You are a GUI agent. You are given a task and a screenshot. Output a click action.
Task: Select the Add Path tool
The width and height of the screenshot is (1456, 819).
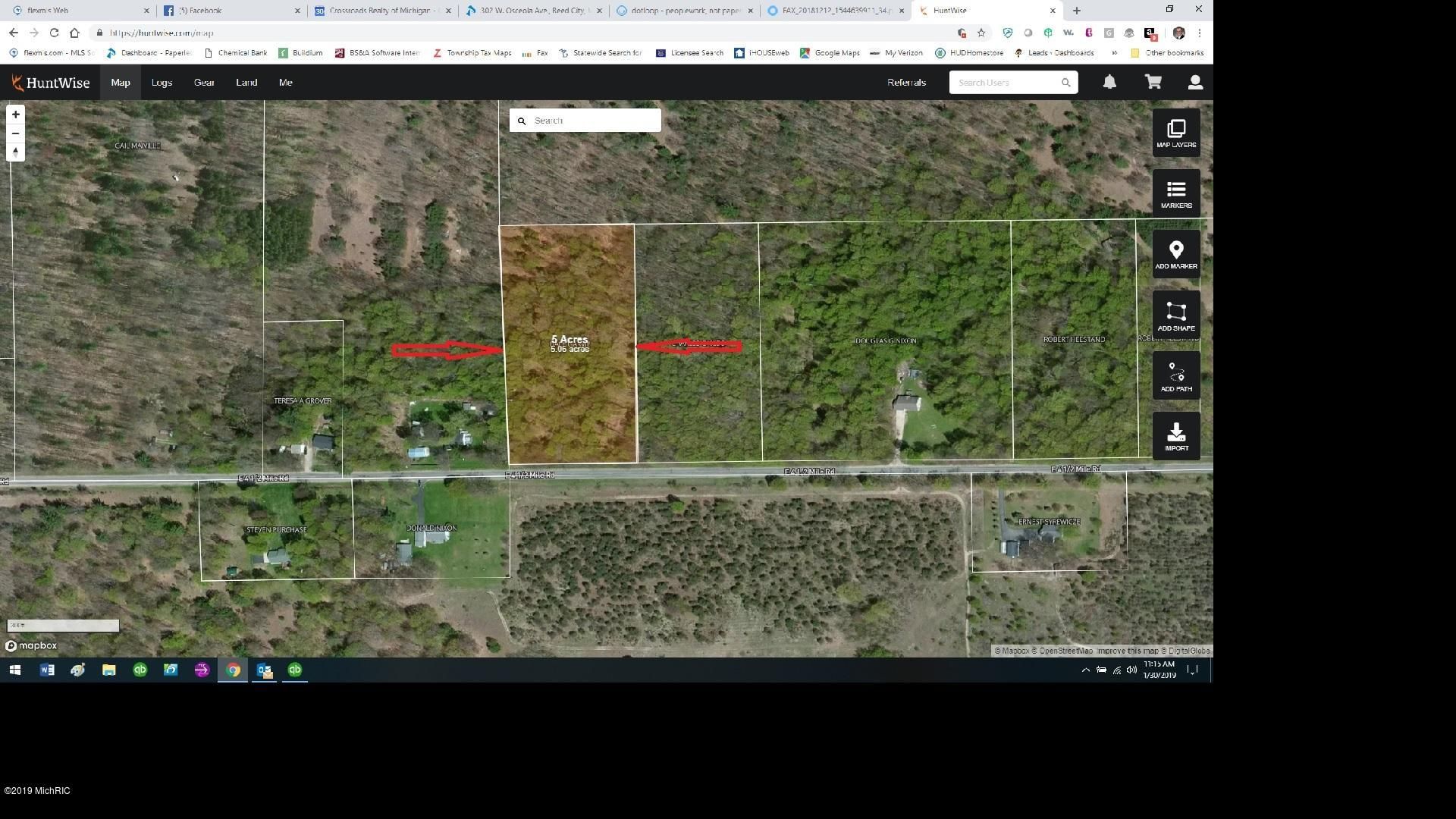click(x=1176, y=375)
